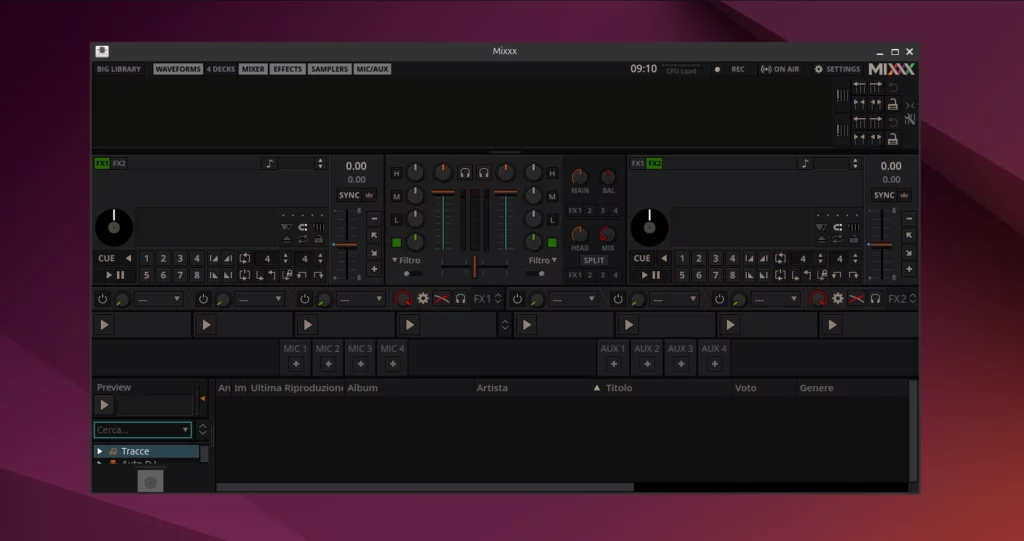Click the right deck sync leader crown

pyautogui.click(x=904, y=195)
